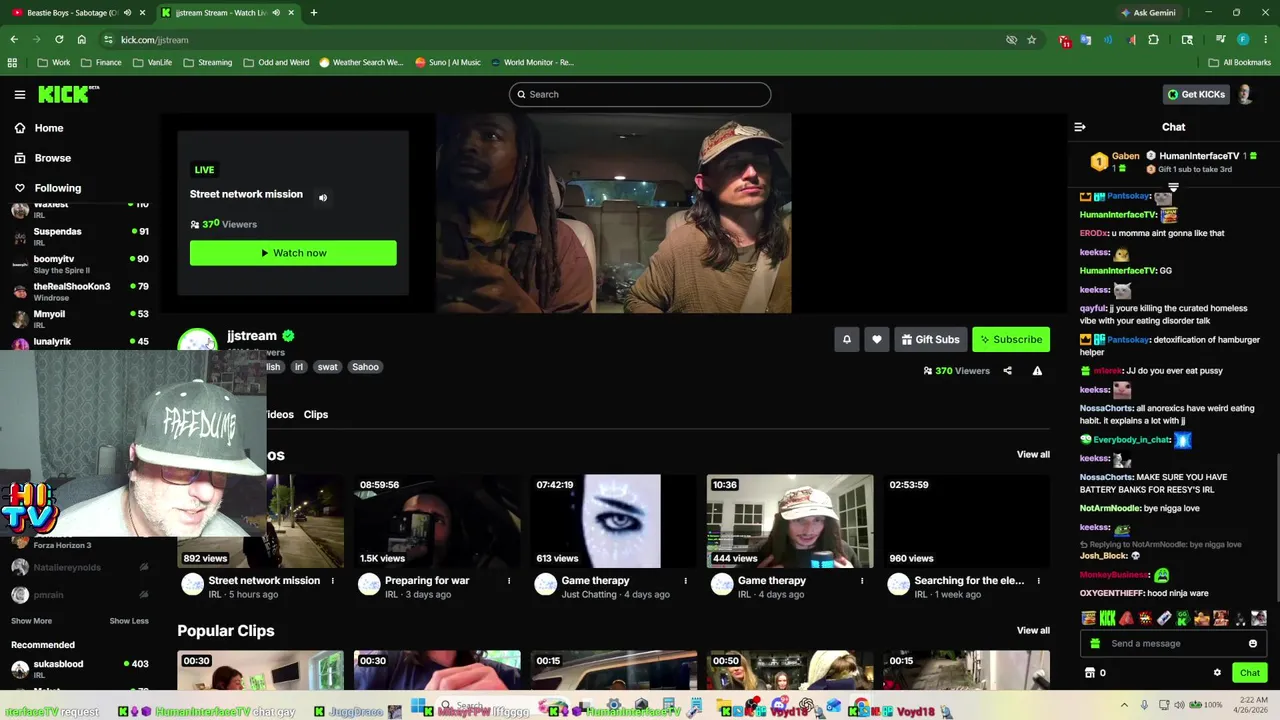1280x720 pixels.
Task: Click Watch now button
Action: tap(293, 253)
